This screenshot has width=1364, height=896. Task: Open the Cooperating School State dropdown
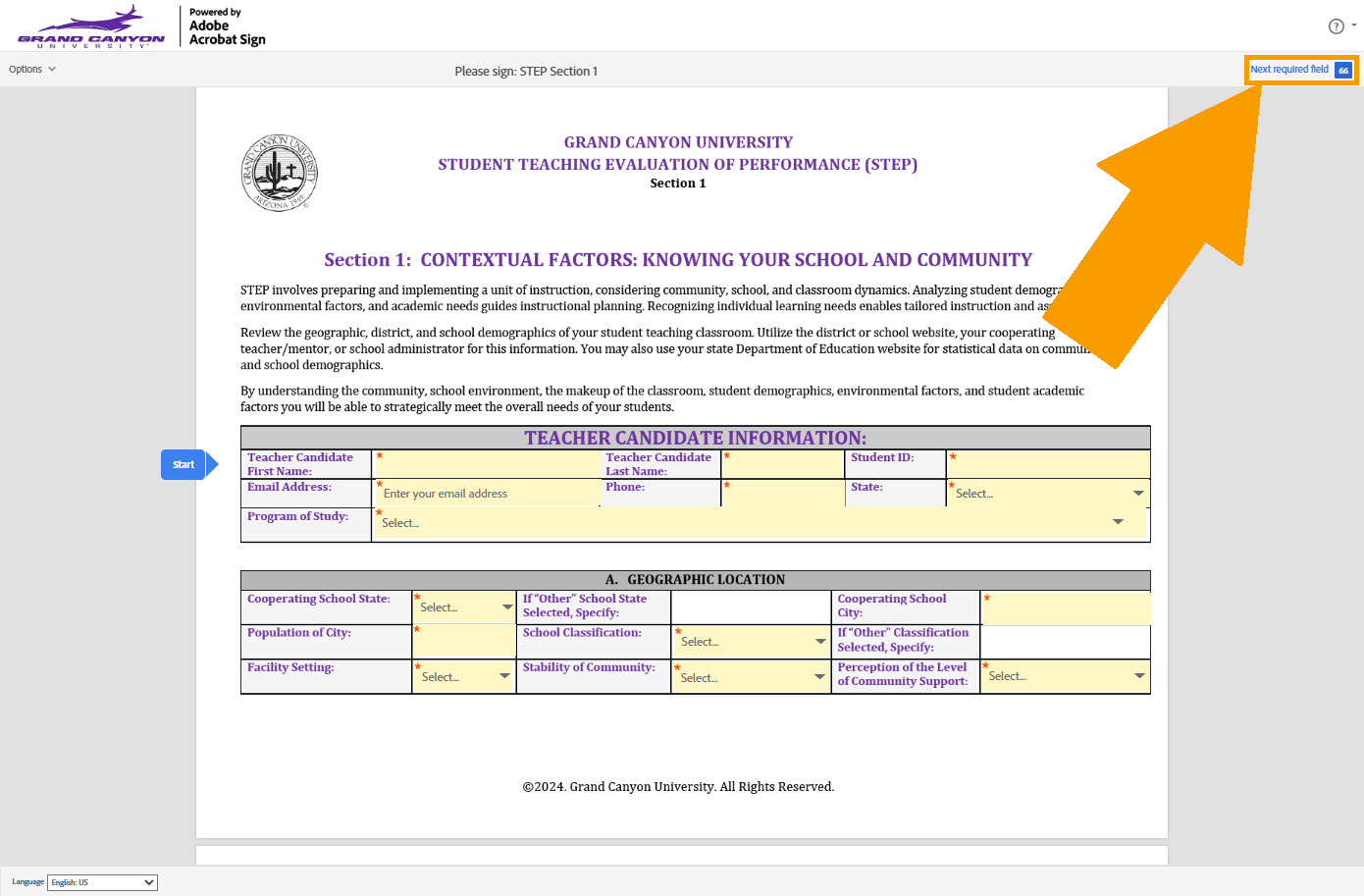pos(464,607)
